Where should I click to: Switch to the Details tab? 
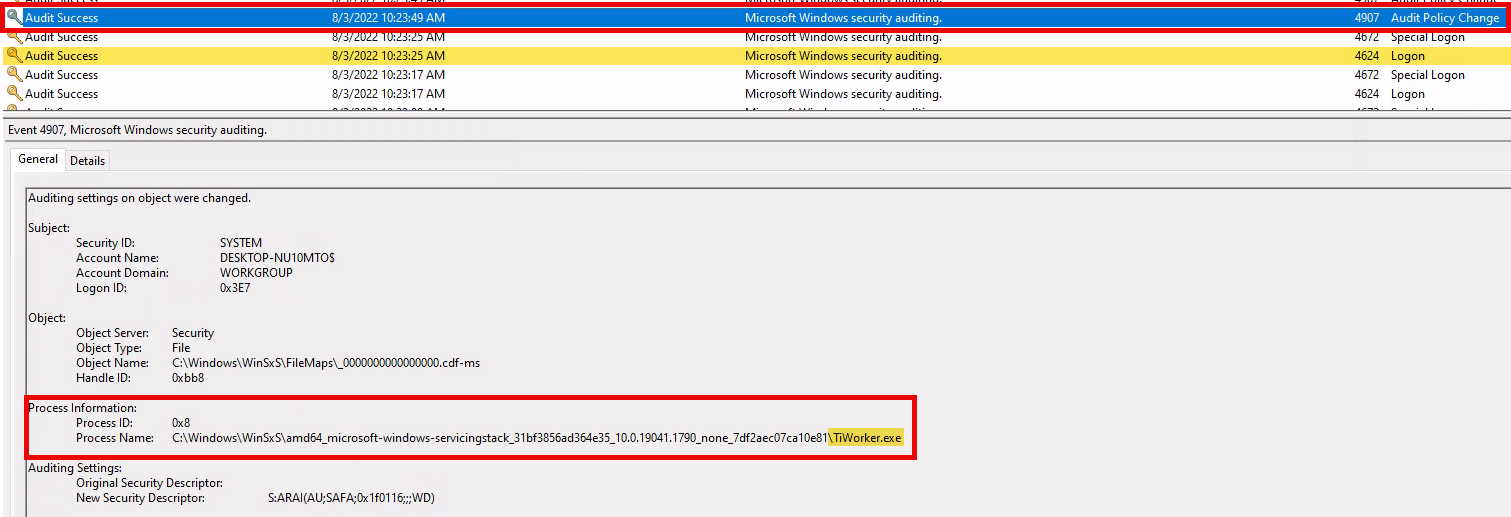coord(87,161)
